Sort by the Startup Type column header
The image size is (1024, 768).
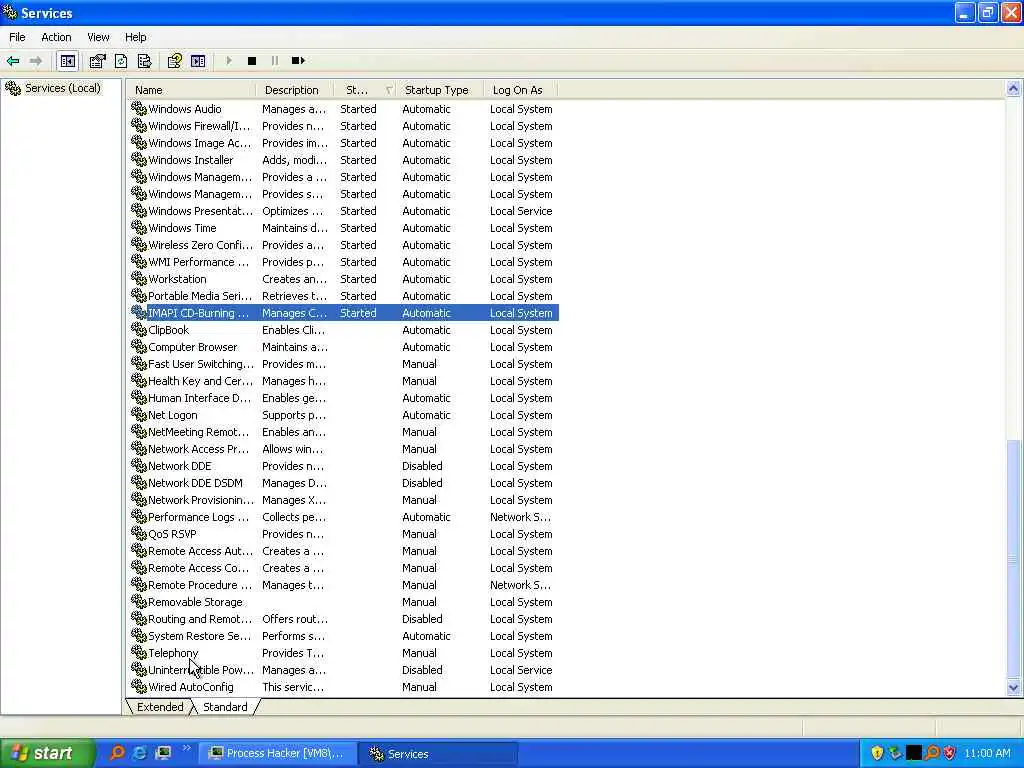[x=440, y=90]
